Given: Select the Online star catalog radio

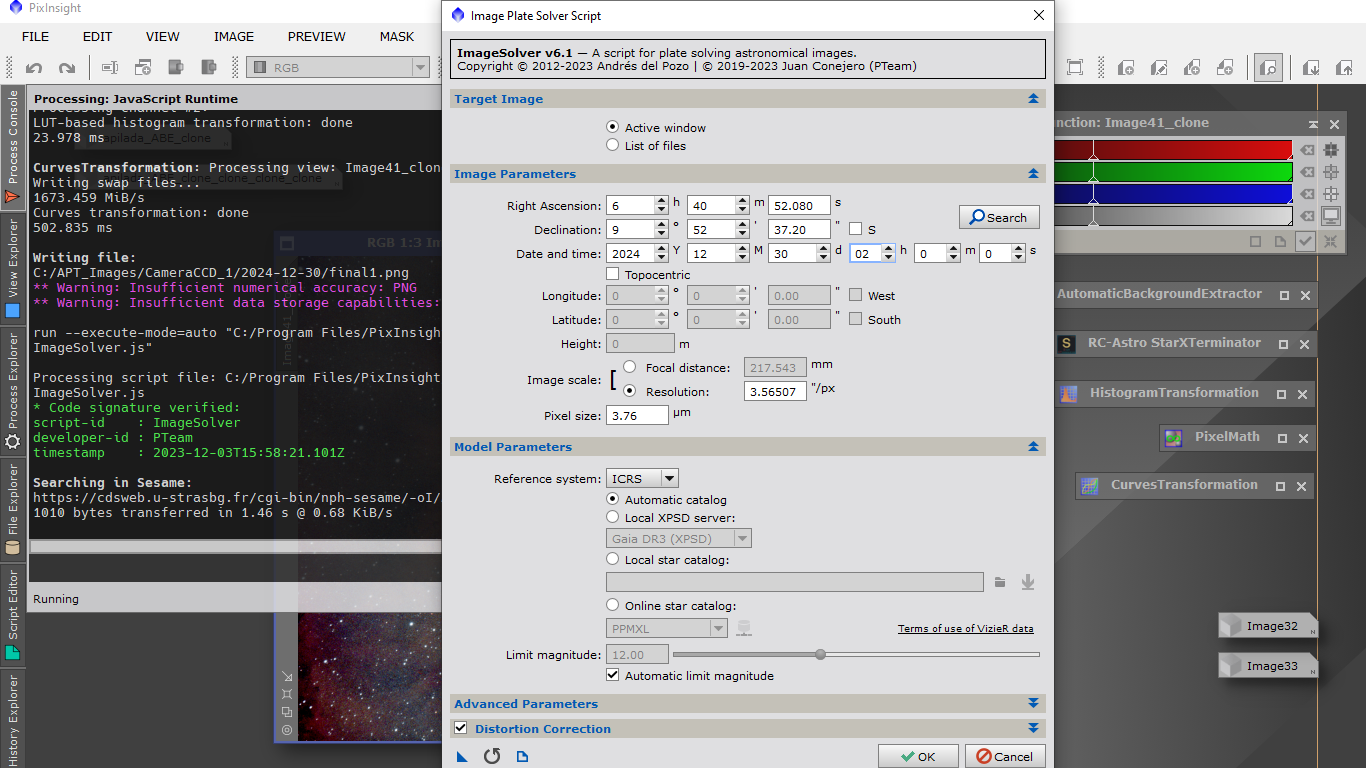Looking at the screenshot, I should (x=613, y=605).
